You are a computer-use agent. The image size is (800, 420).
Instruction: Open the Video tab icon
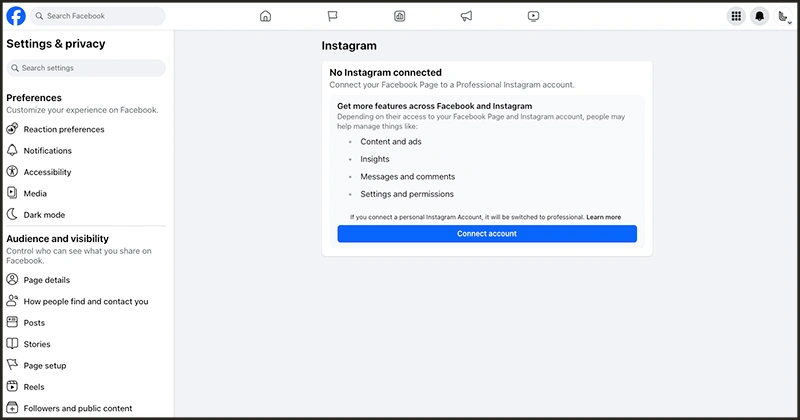click(533, 16)
